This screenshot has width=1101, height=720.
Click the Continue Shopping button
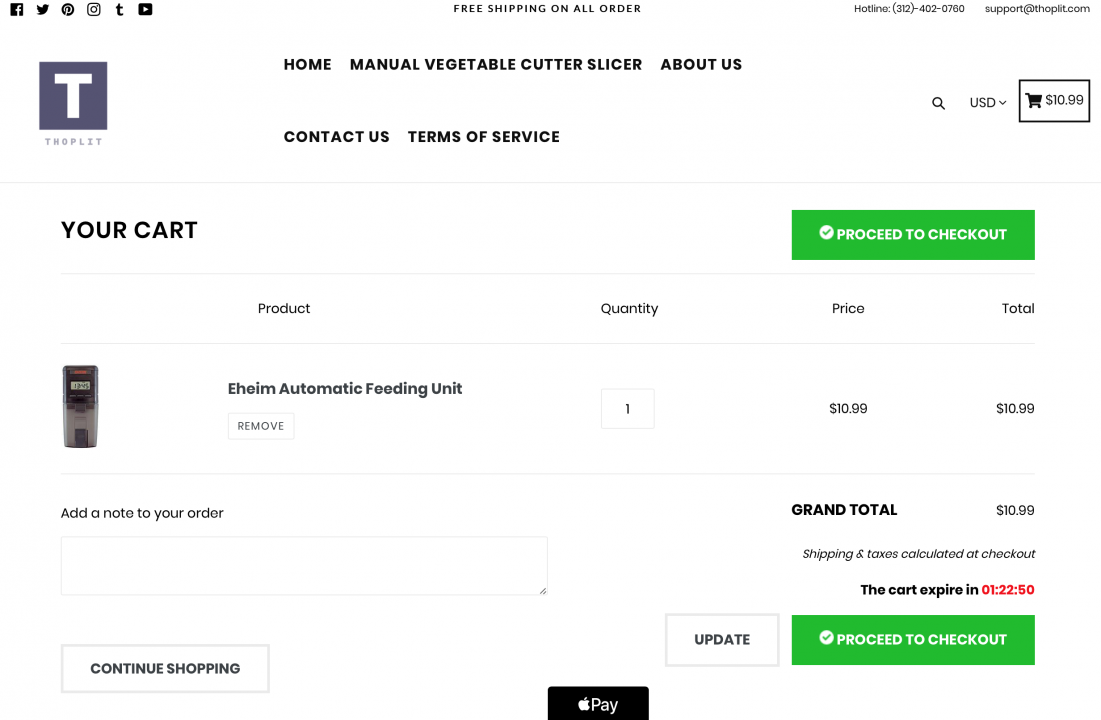(x=165, y=669)
